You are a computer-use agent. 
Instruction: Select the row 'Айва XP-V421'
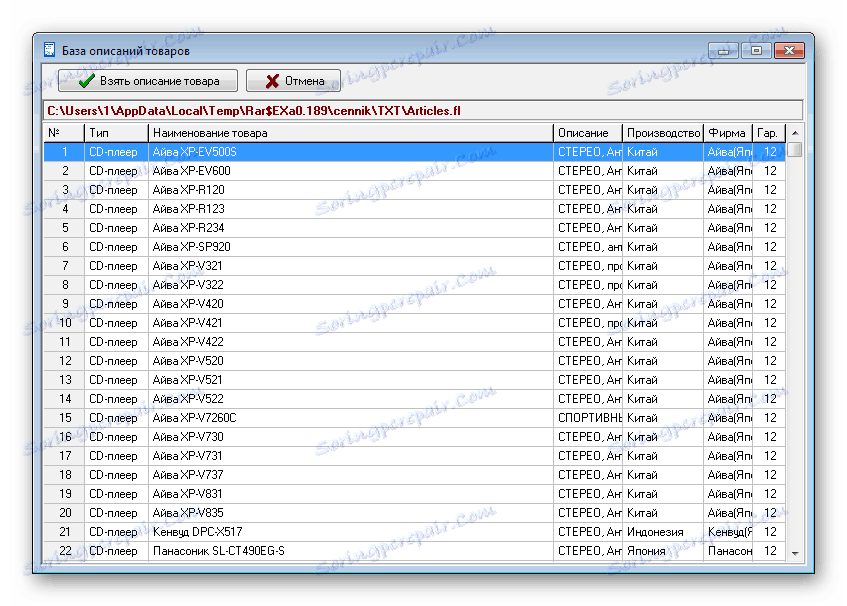click(x=414, y=323)
